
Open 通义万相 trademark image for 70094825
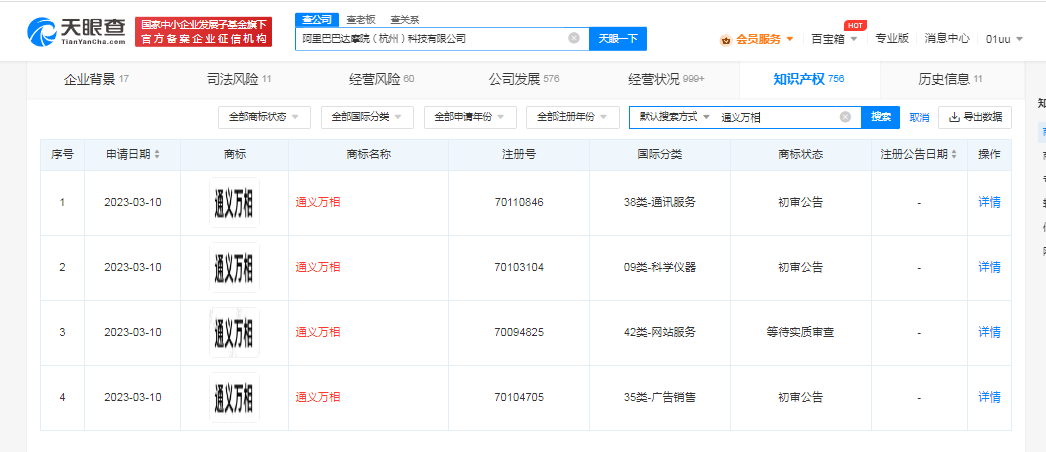[x=234, y=332]
